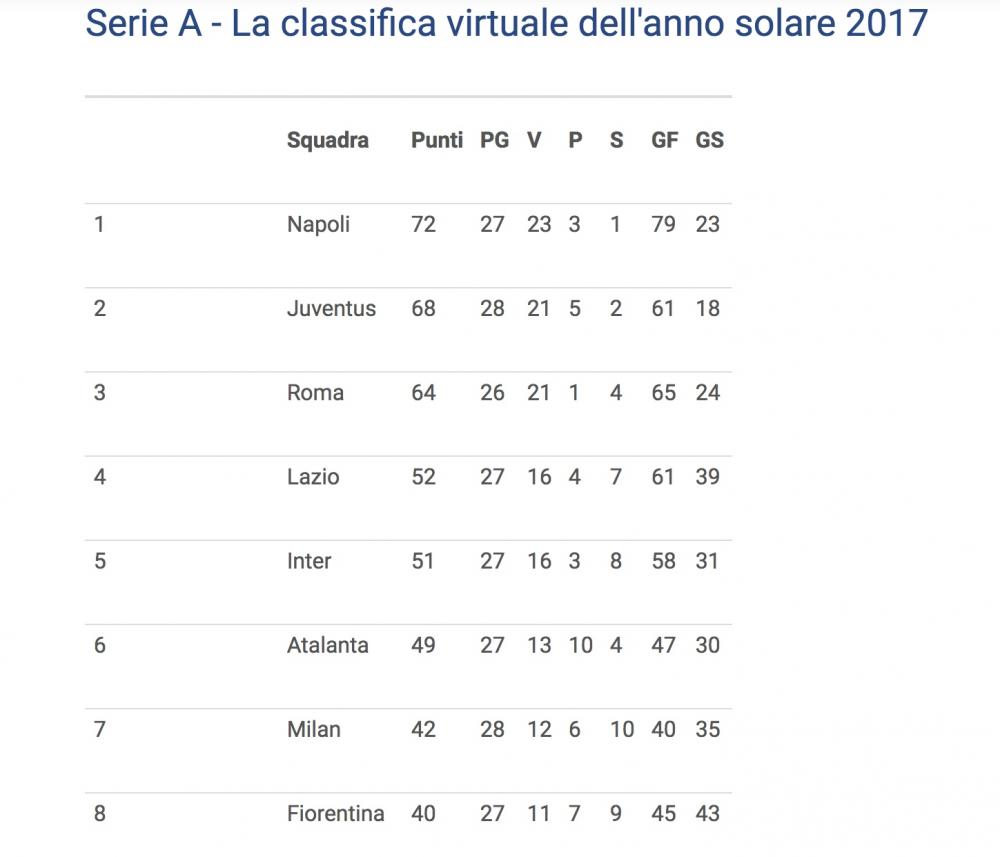
Task: Open the Juventus team entry
Action: (331, 309)
